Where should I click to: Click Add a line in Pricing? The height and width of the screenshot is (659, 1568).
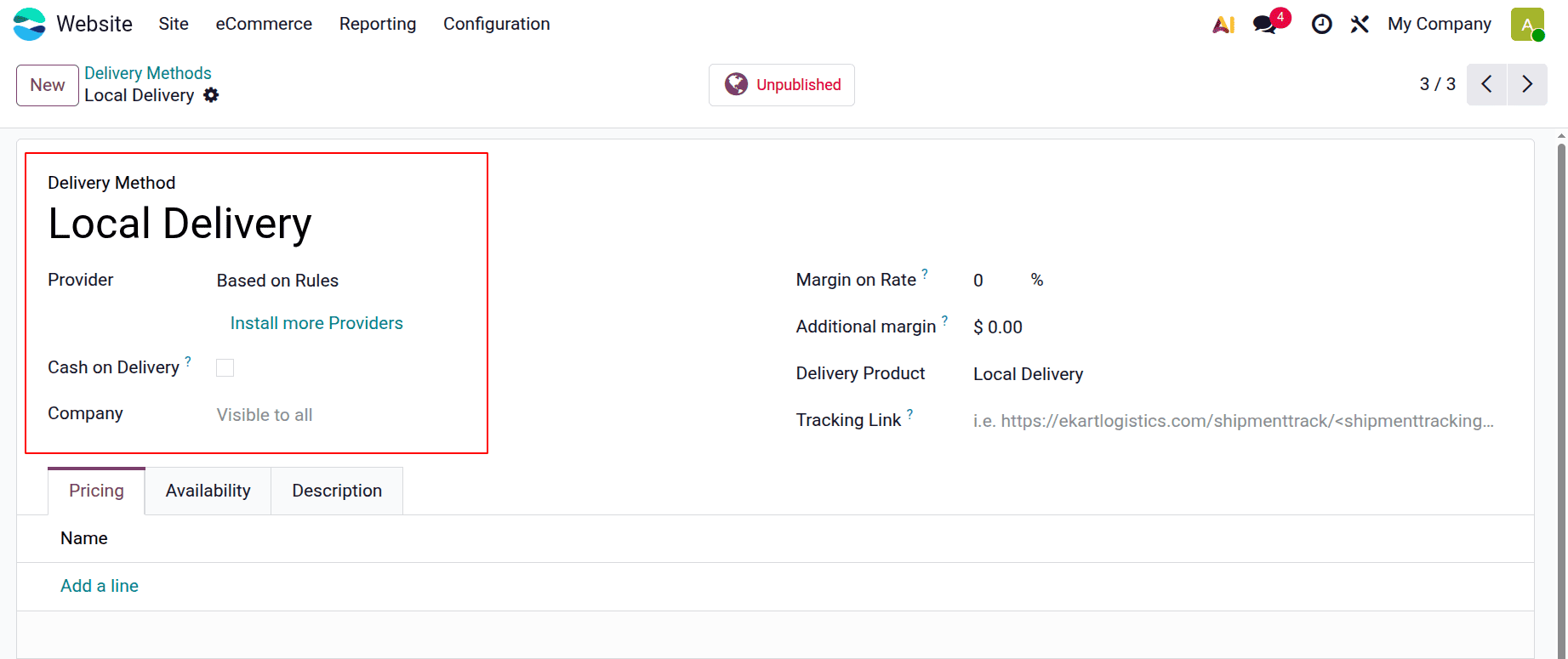[x=100, y=586]
